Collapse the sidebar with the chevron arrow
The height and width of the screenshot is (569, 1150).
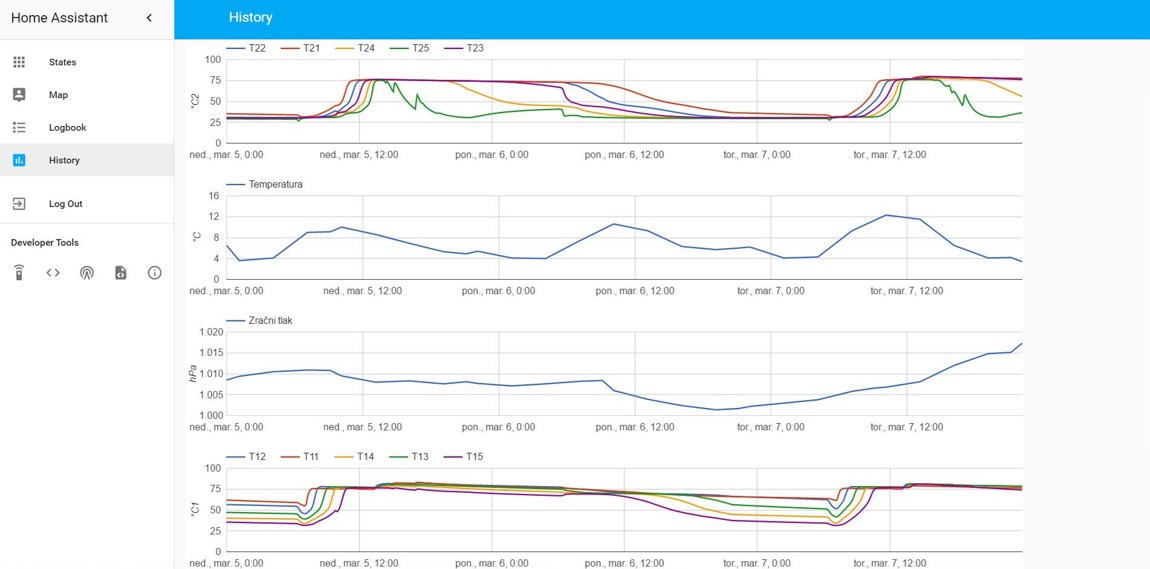point(149,18)
